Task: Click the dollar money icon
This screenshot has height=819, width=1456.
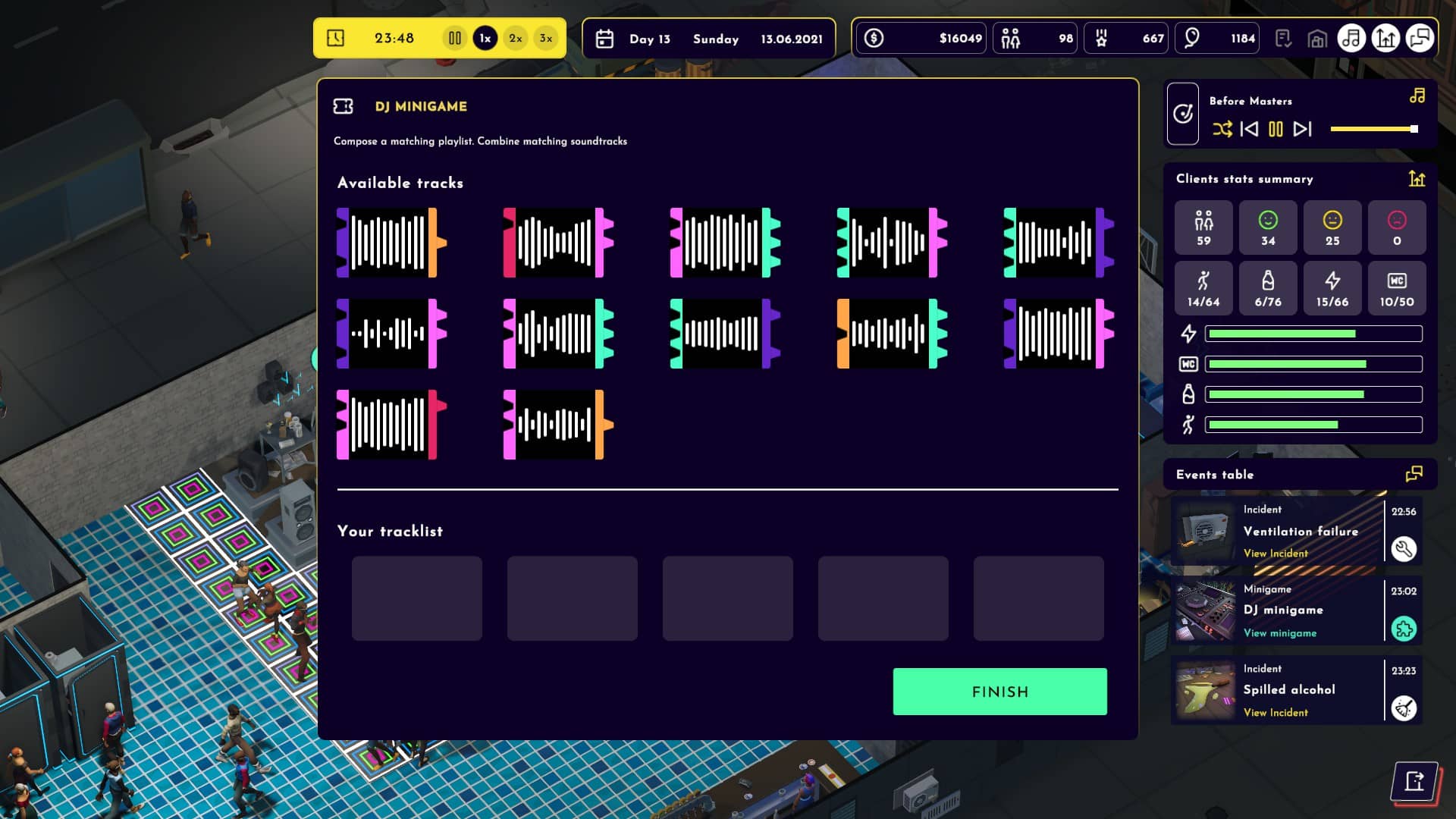Action: click(874, 38)
